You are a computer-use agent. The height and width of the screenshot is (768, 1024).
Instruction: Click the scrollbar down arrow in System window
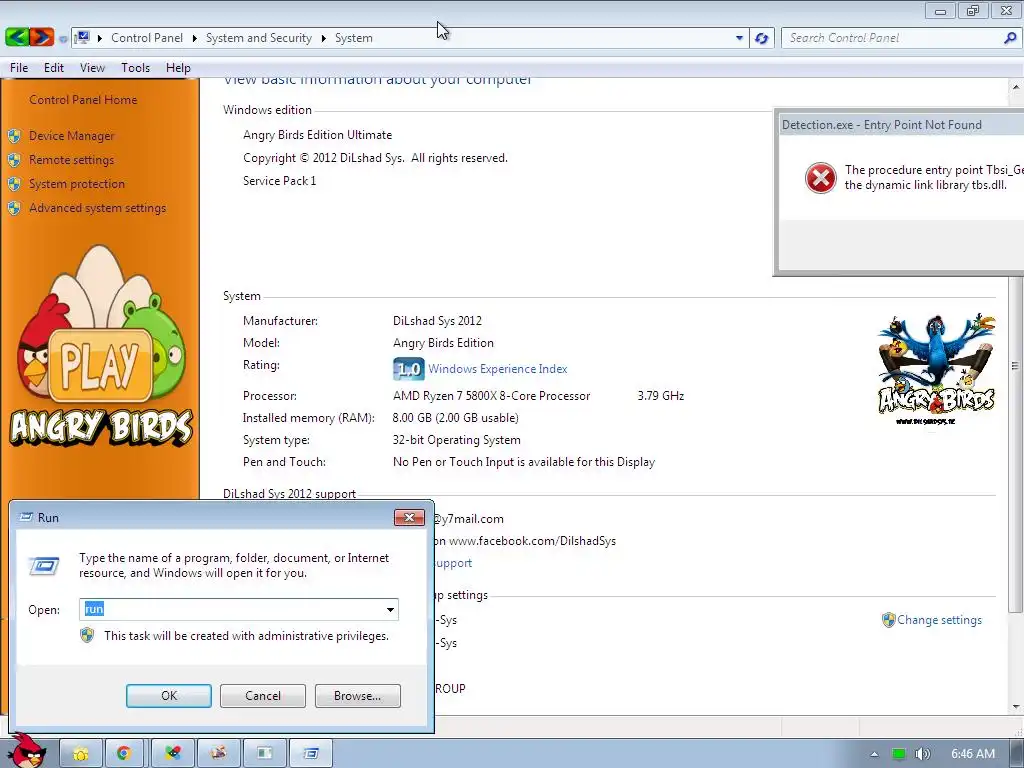point(1016,707)
